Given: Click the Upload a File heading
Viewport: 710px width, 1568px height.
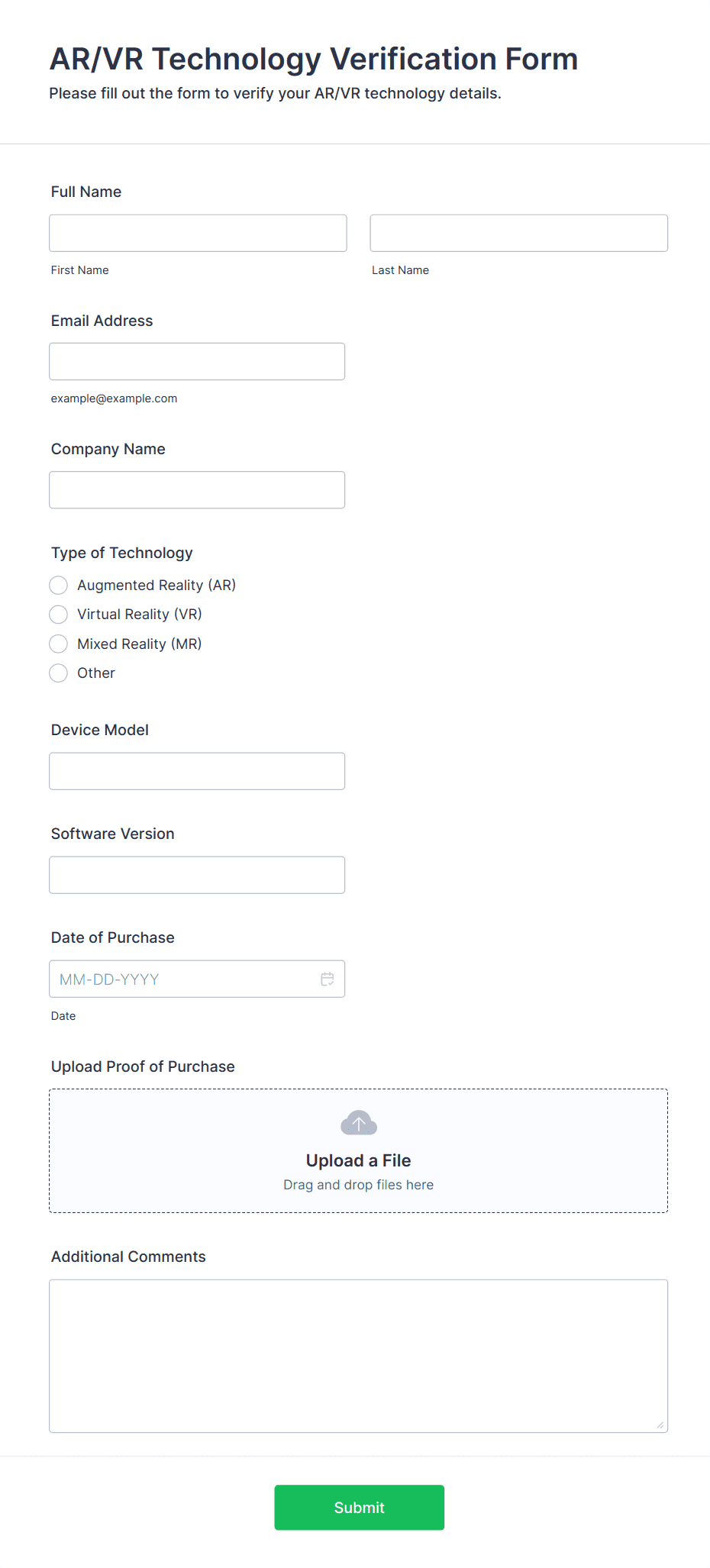Looking at the screenshot, I should coord(359,1160).
